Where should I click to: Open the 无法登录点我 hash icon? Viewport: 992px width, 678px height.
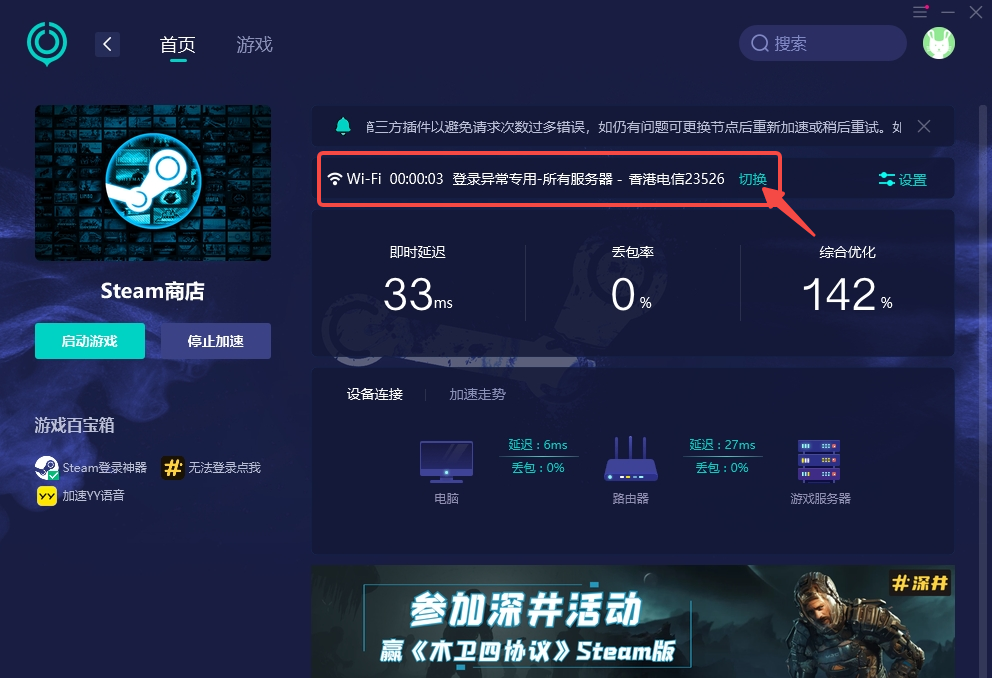click(x=173, y=468)
